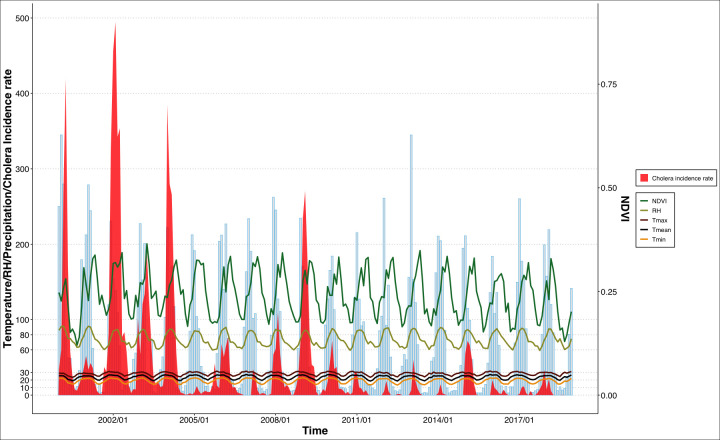Click the '2008/01' x-axis tick label
The height and width of the screenshot is (440, 720).
(275, 420)
